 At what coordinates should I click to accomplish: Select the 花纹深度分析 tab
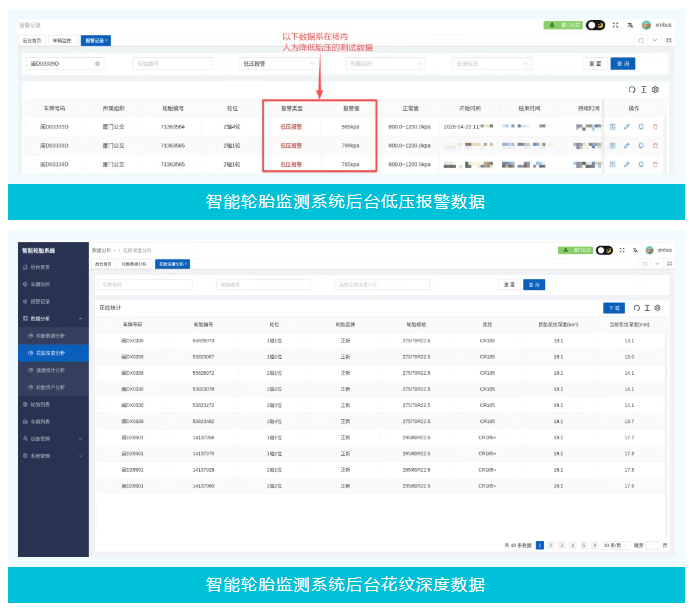[x=173, y=264]
